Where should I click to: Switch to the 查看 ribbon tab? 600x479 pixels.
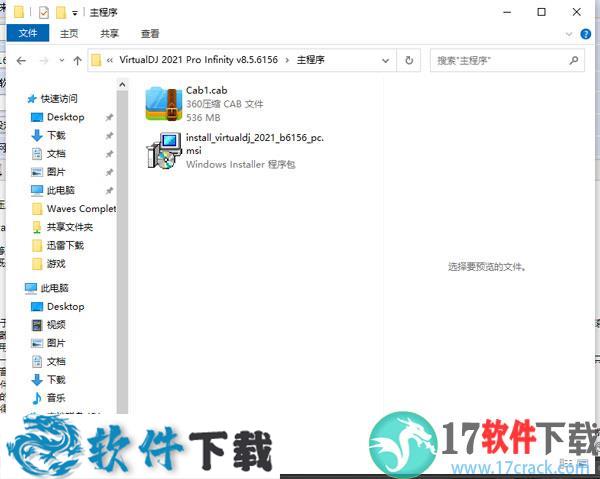click(x=150, y=34)
